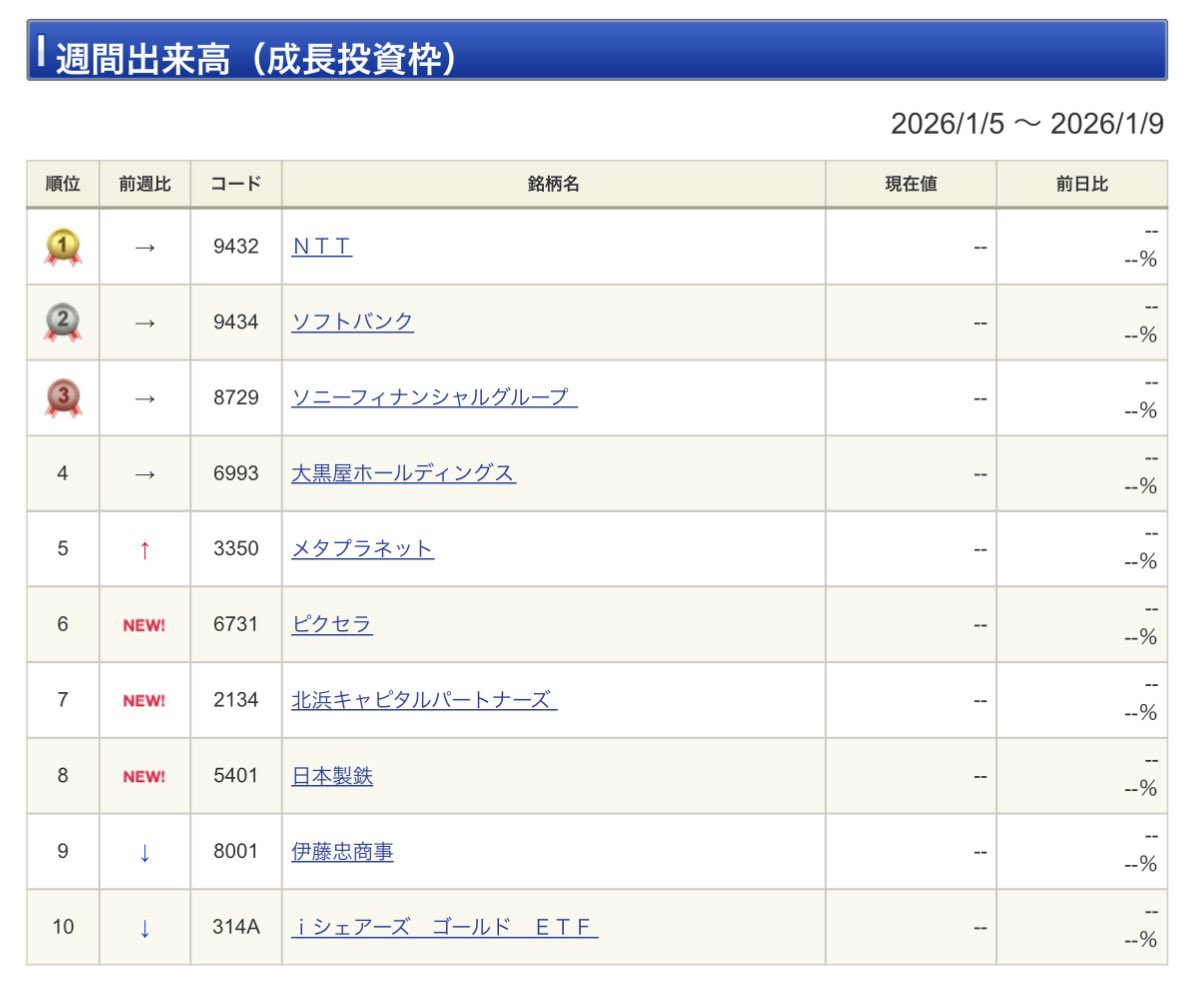Click rank number 7
The width and height of the screenshot is (1197, 999).
[x=63, y=700]
